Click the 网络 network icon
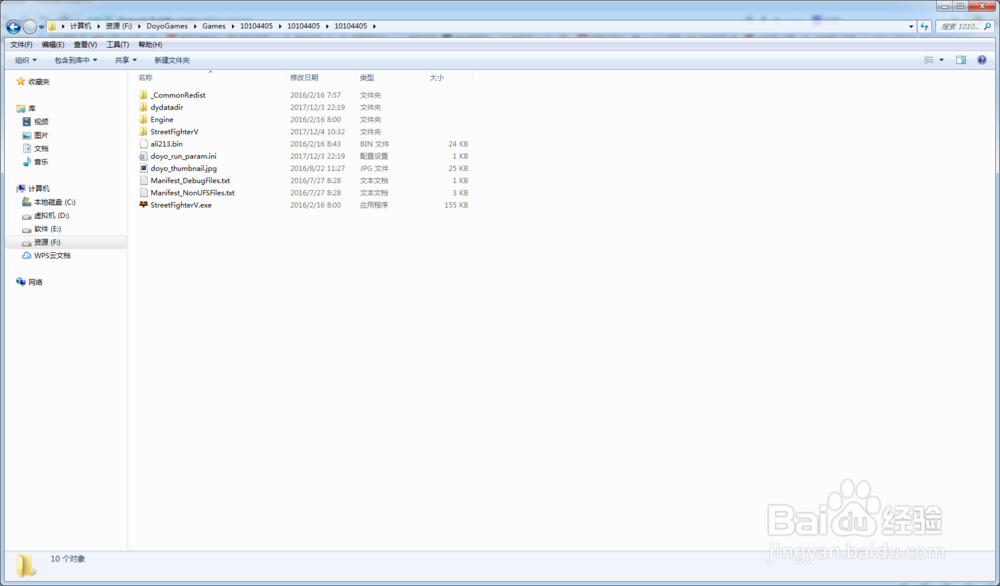The width and height of the screenshot is (1000, 586). 21,282
